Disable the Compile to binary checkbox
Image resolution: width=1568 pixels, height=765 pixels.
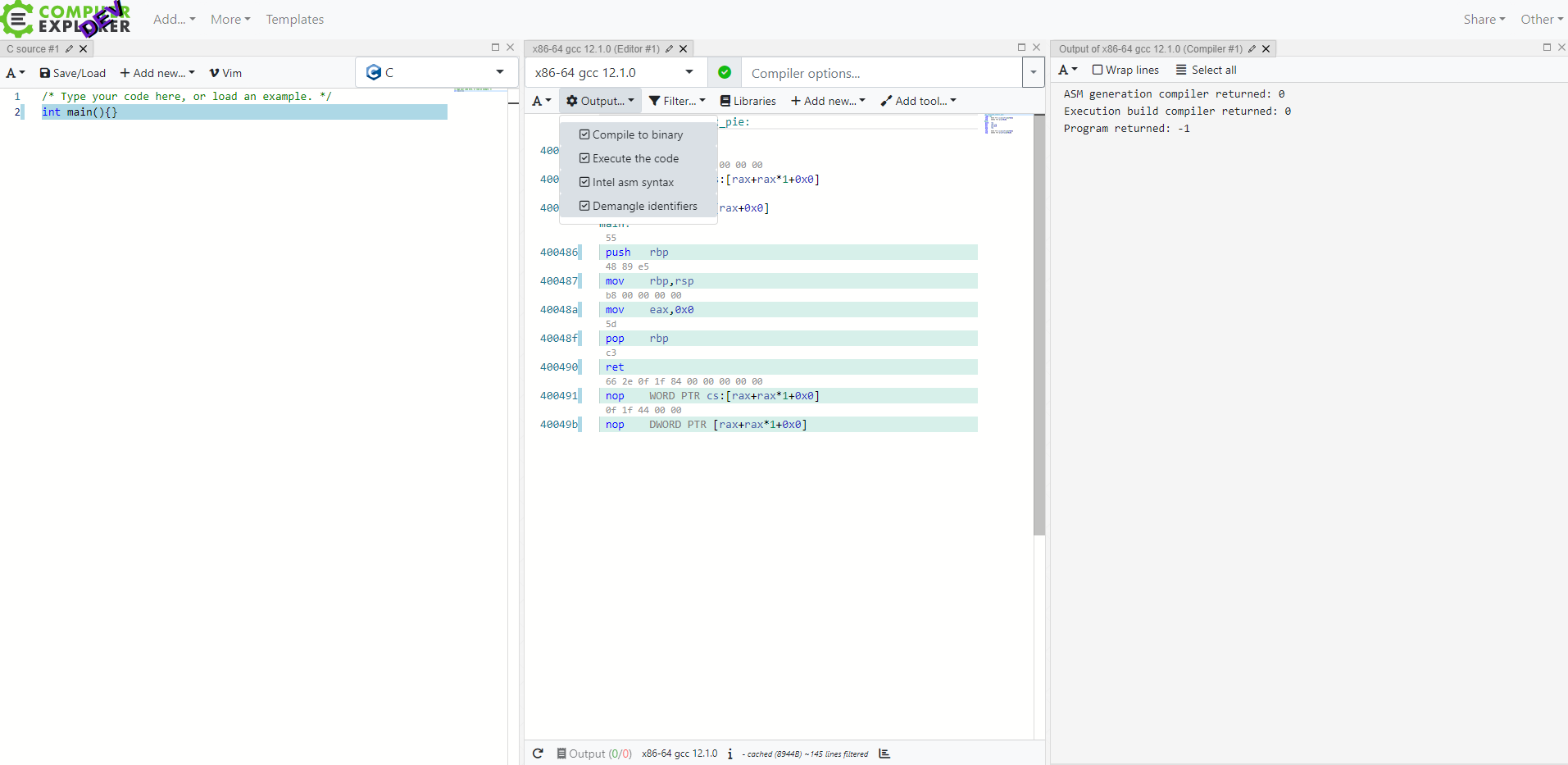coord(584,134)
